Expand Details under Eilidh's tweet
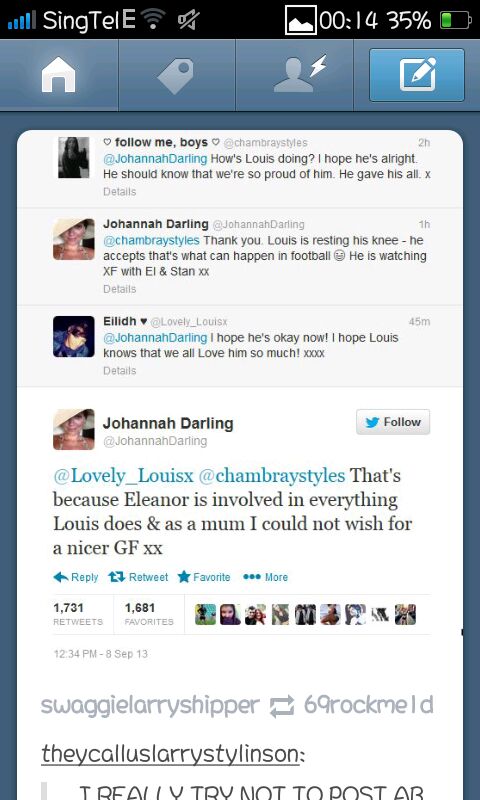Viewport: 480px width, 800px height. click(x=119, y=371)
